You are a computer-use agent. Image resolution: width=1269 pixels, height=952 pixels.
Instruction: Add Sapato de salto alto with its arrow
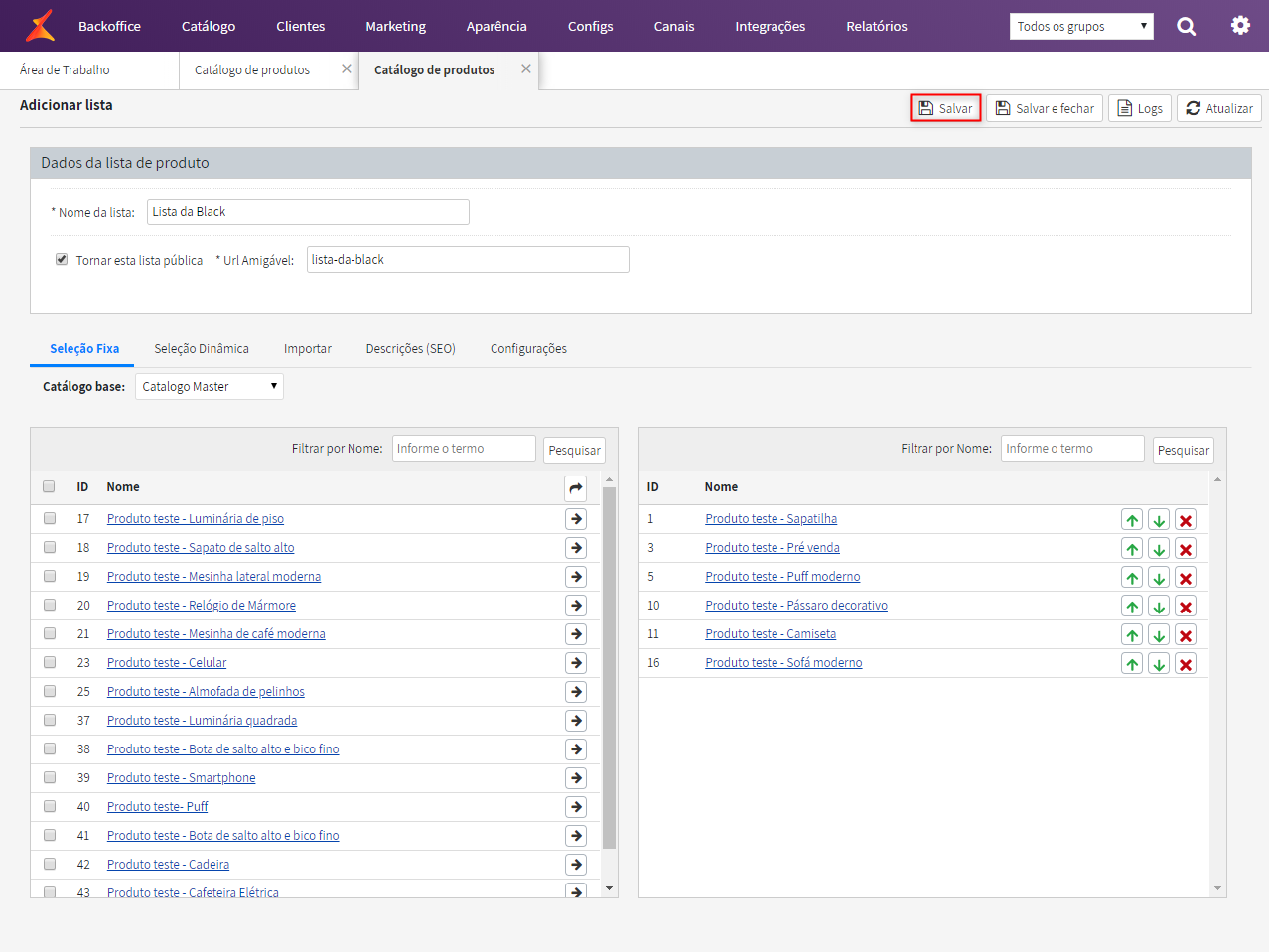point(576,548)
